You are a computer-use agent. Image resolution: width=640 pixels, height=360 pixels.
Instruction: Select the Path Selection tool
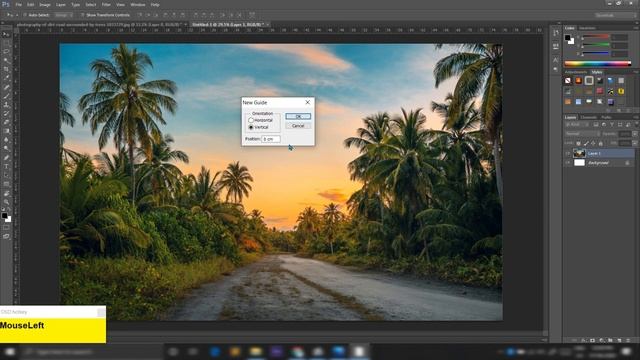6,176
